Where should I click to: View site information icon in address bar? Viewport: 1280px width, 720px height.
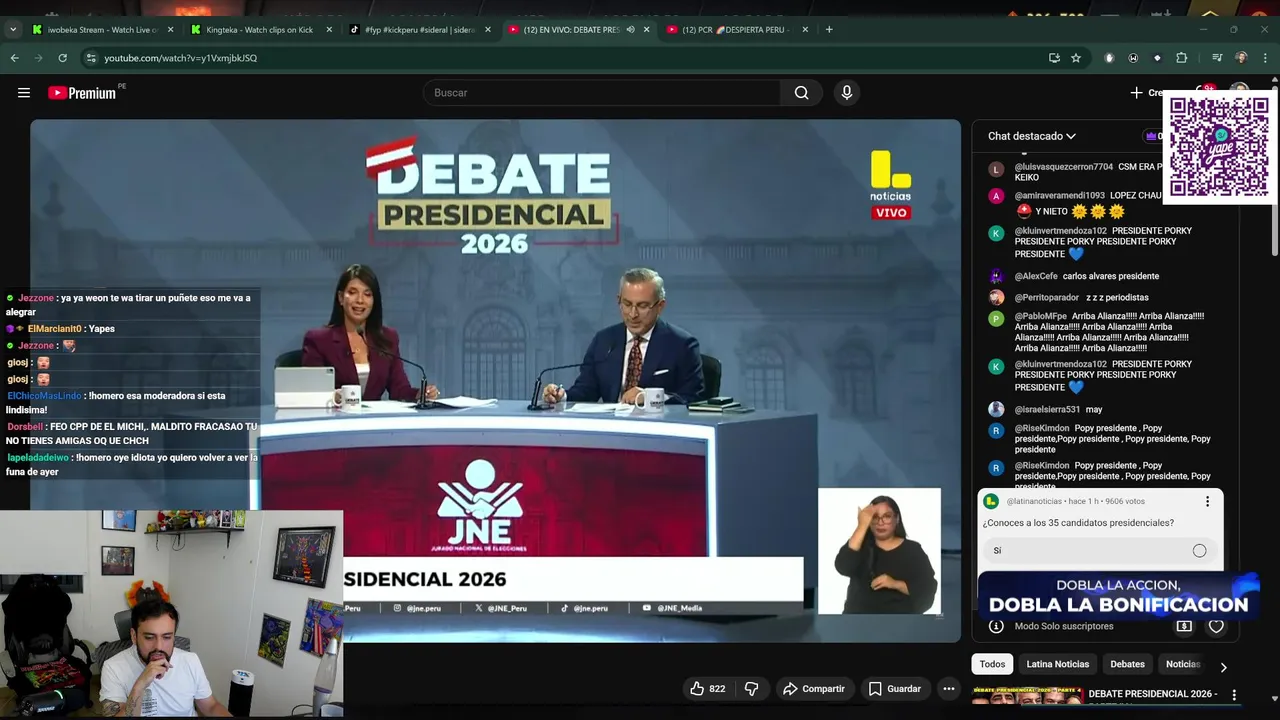(92, 58)
